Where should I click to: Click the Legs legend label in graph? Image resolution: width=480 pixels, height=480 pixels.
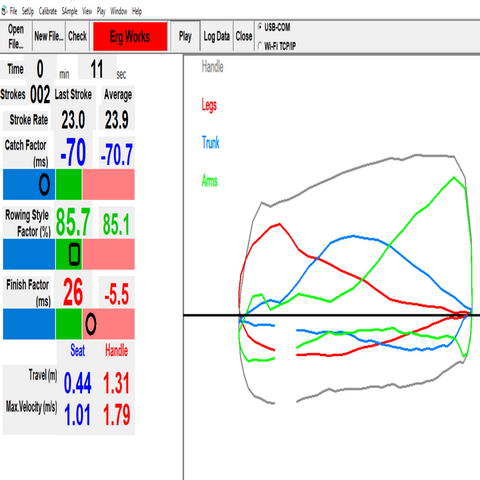[209, 105]
